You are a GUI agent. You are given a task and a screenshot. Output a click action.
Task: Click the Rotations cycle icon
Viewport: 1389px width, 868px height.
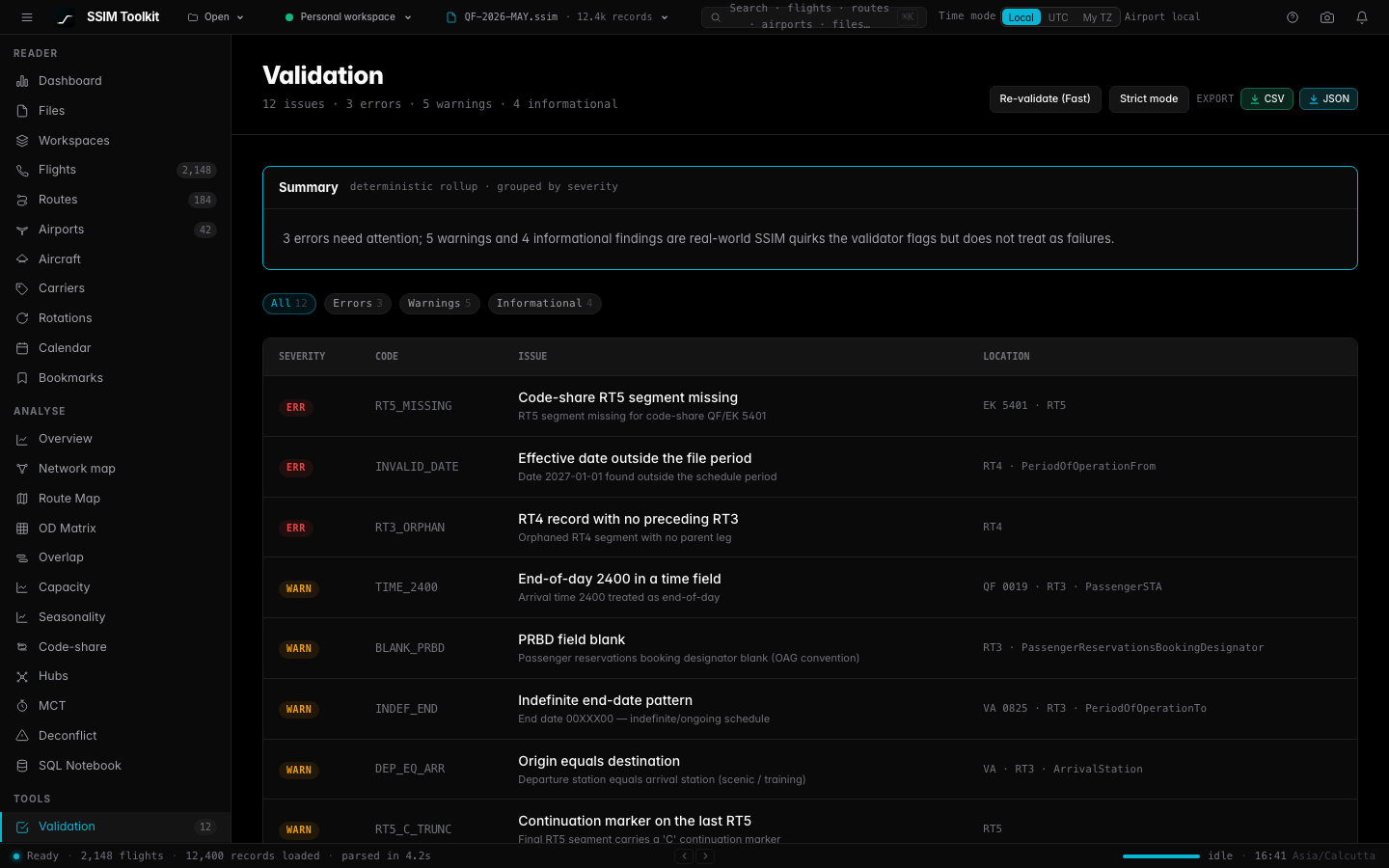point(22,318)
